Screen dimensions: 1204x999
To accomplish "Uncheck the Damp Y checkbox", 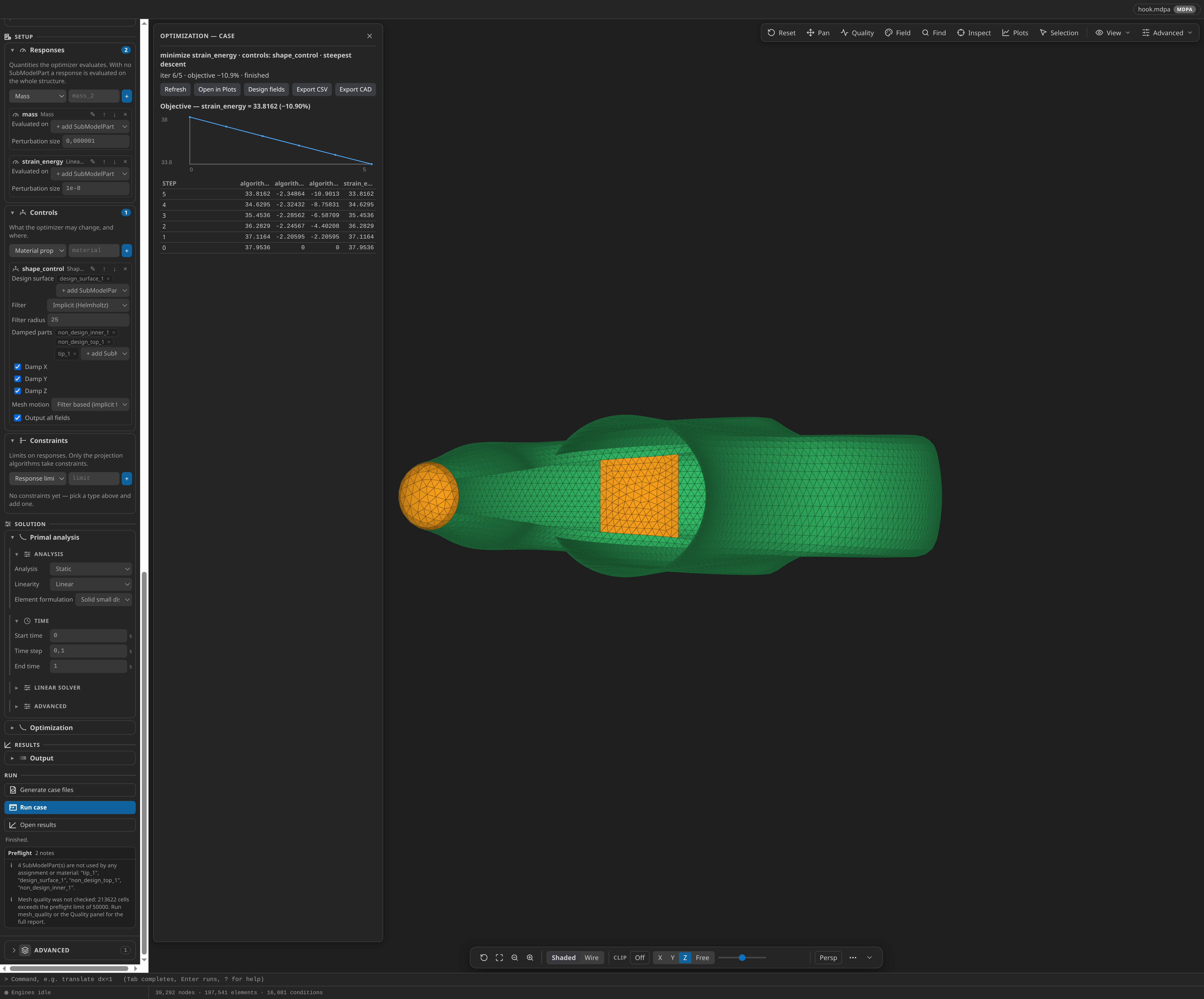I will coord(18,379).
